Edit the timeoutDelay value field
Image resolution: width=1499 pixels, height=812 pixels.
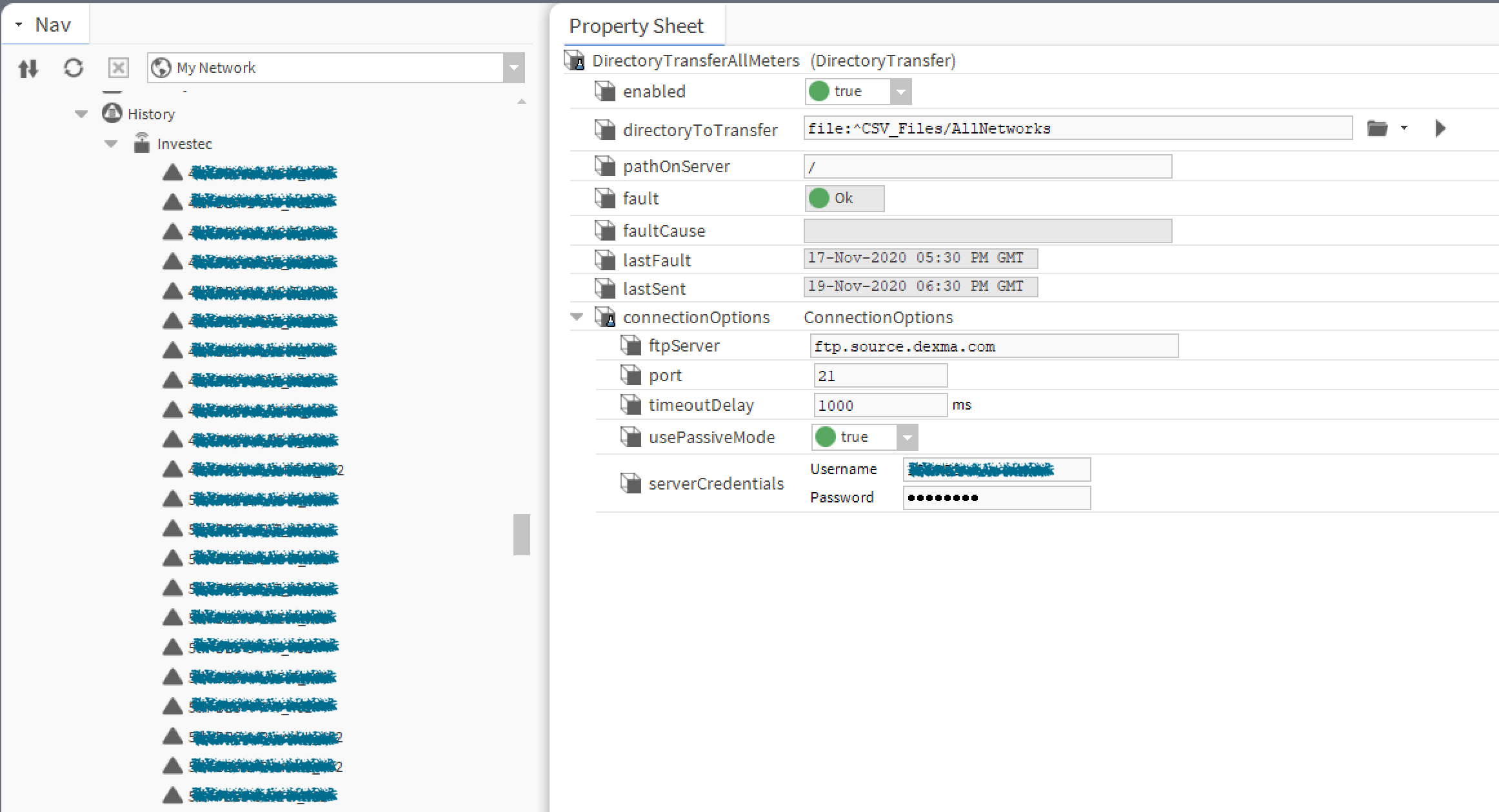click(880, 406)
